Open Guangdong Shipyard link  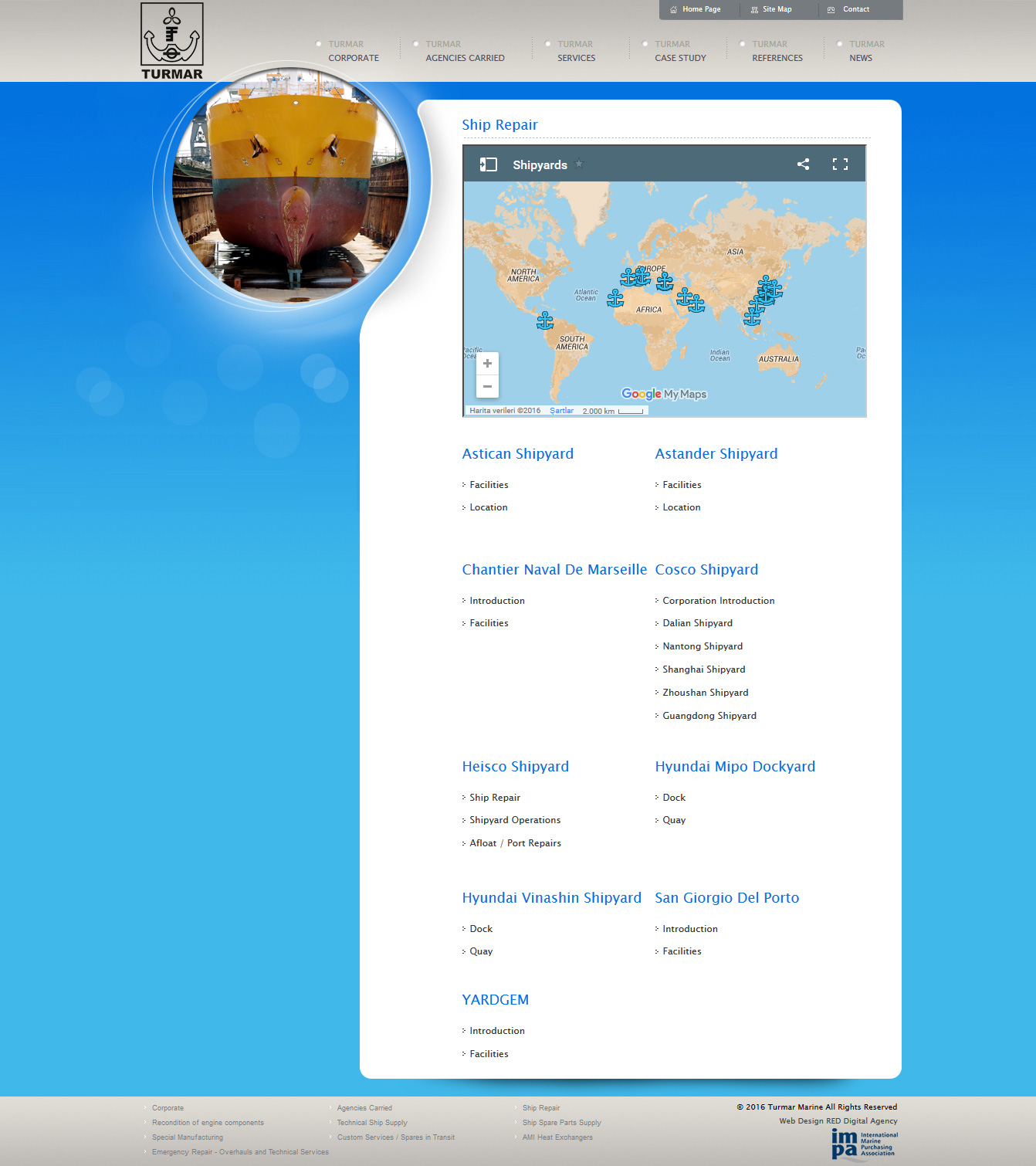(709, 716)
